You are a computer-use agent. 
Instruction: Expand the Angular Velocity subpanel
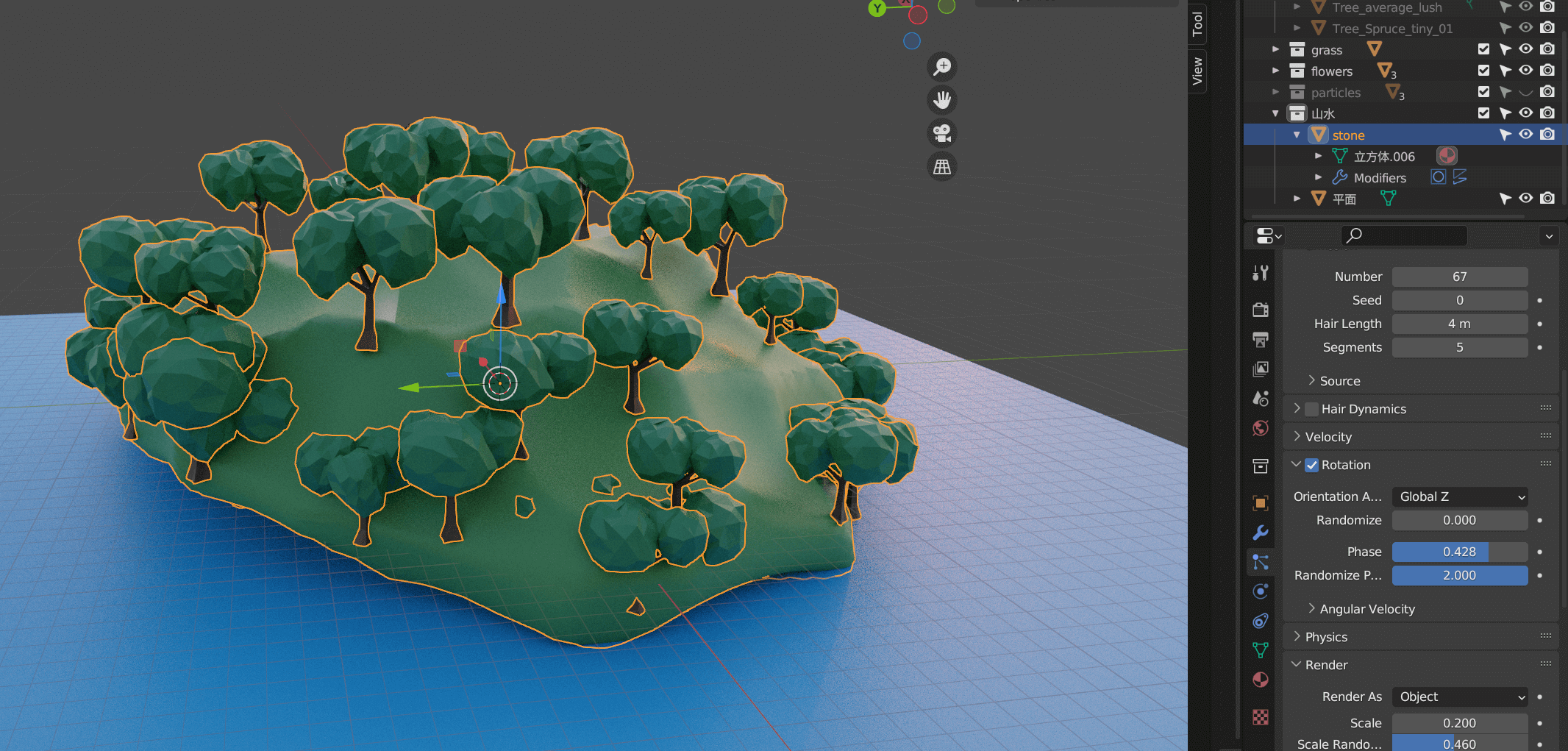point(1312,608)
